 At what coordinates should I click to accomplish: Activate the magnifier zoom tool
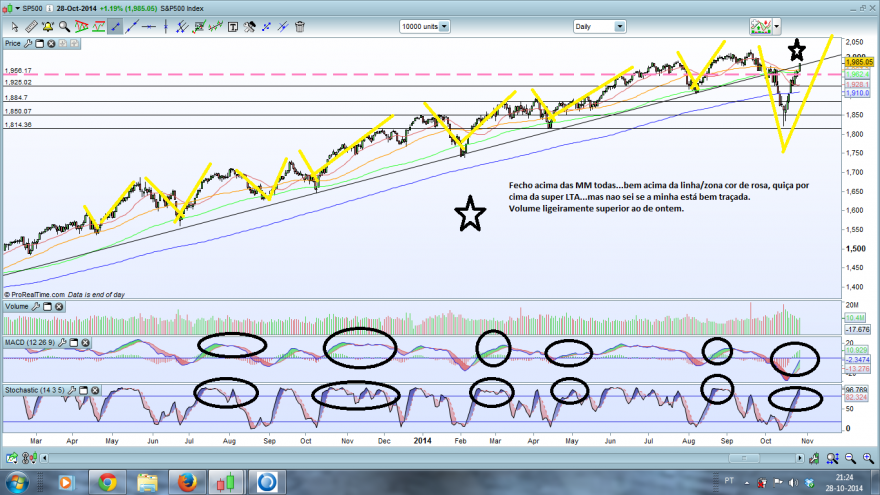[65, 26]
